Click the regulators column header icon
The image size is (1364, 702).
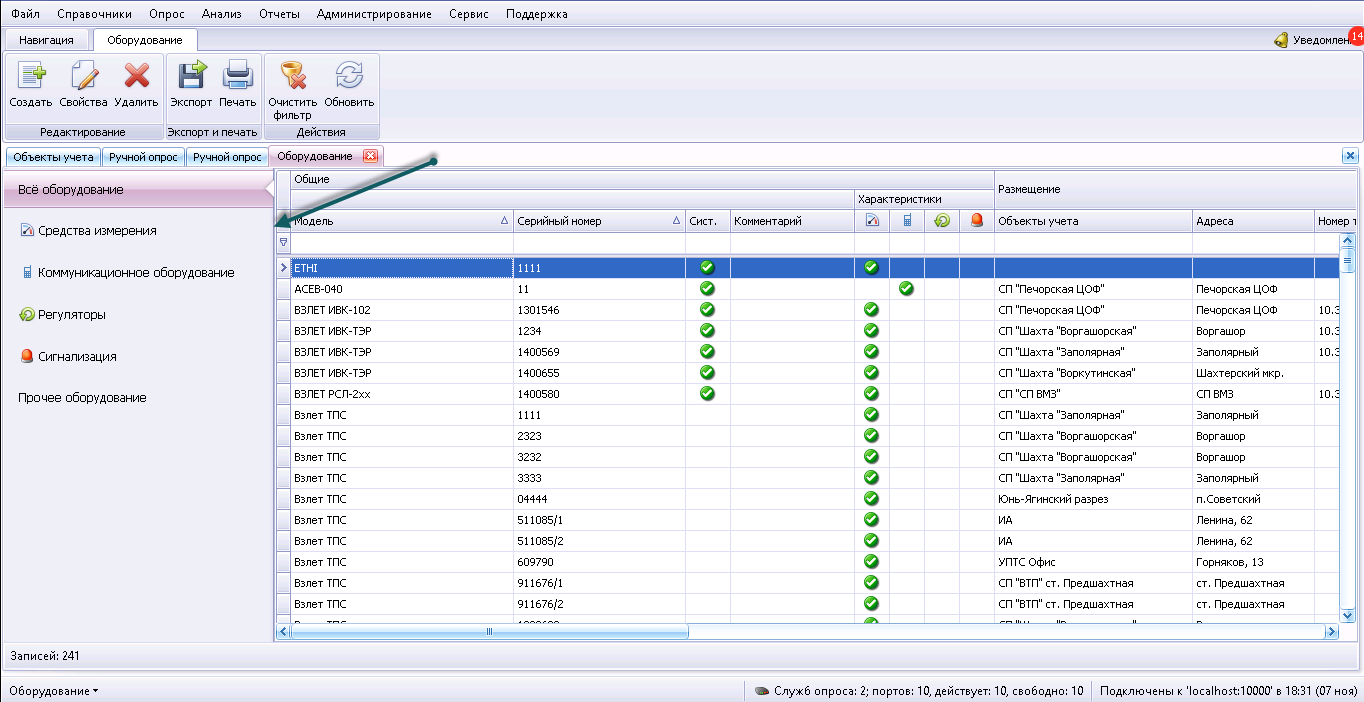(x=942, y=221)
